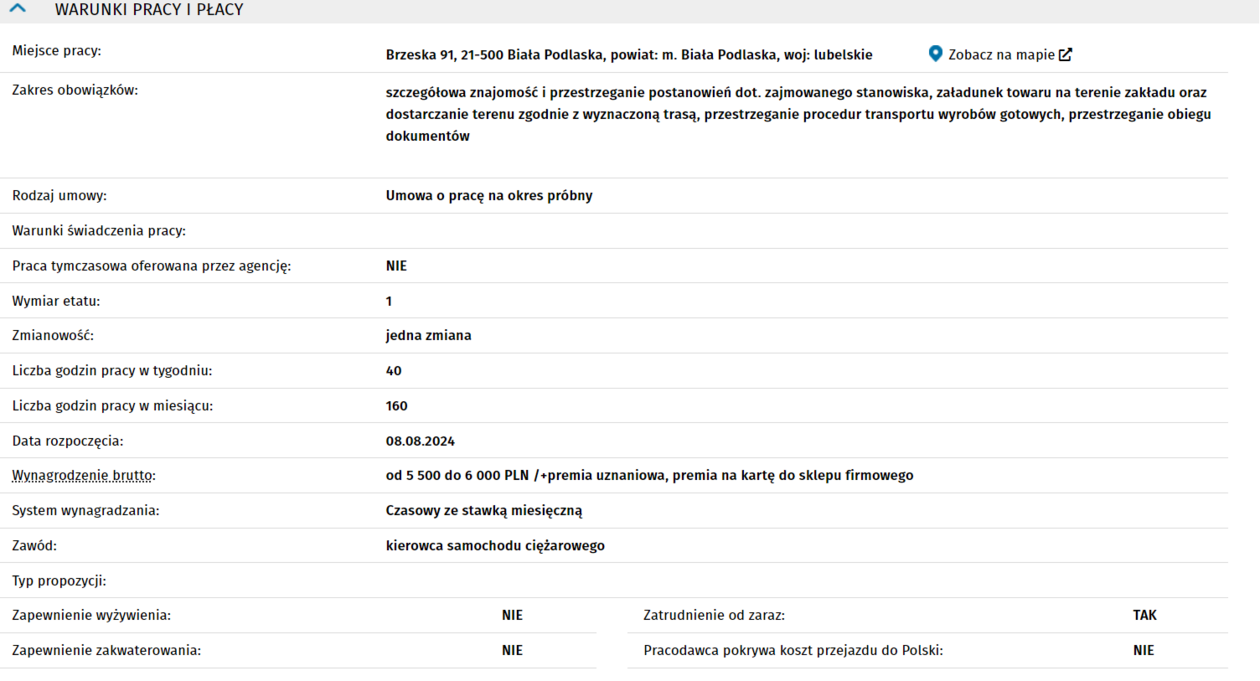
Task: Click the blue map pin icon
Action: coord(935,54)
